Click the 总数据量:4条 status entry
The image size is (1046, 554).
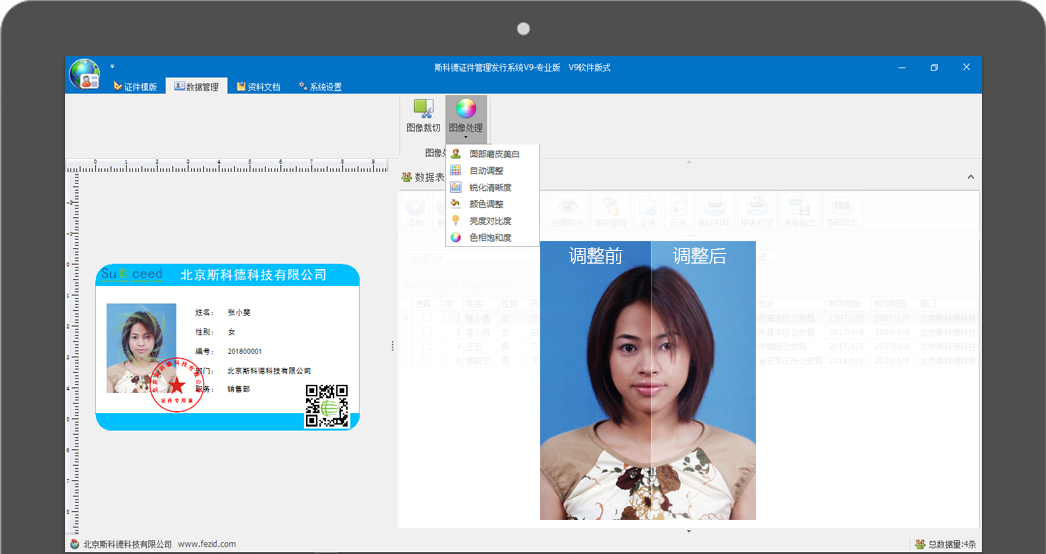(x=946, y=544)
